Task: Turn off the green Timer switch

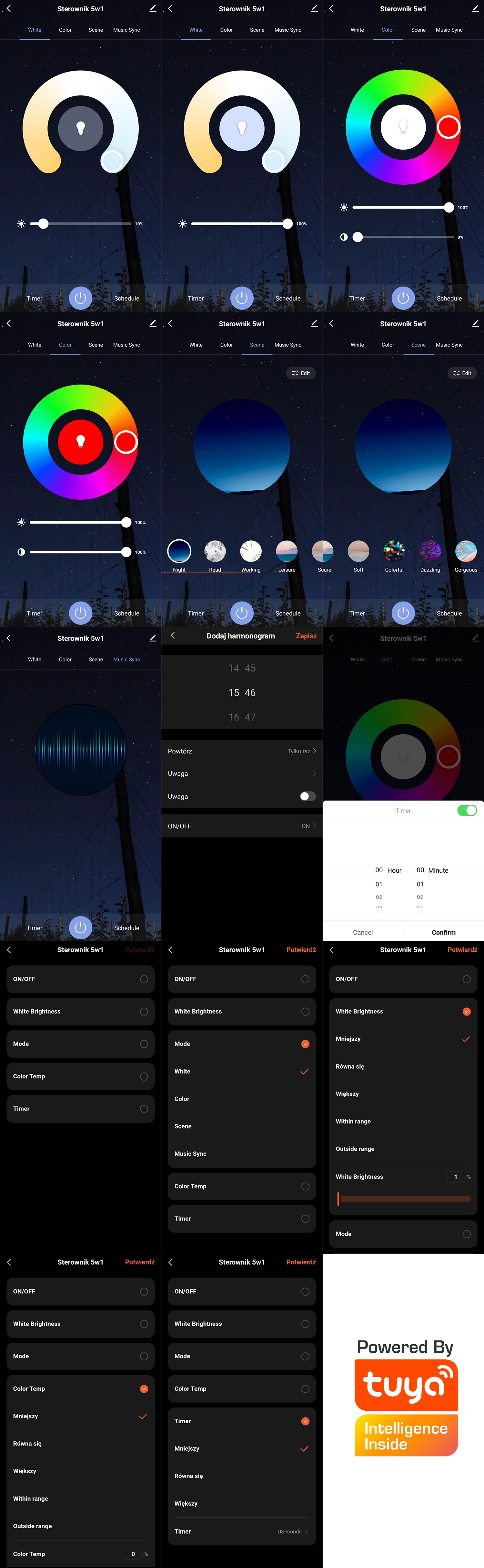Action: point(467,810)
